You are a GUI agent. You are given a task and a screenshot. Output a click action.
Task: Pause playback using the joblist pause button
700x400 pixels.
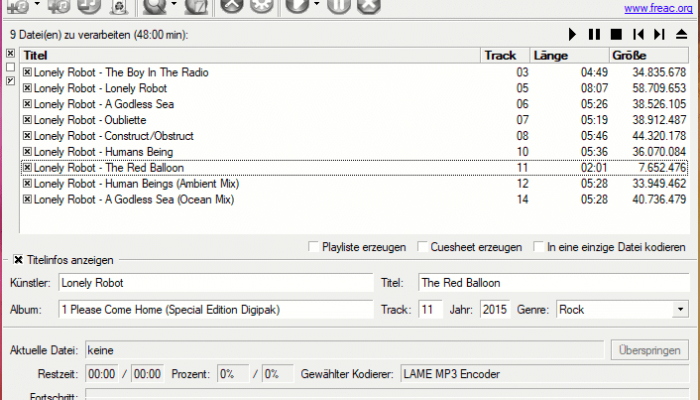(x=594, y=34)
